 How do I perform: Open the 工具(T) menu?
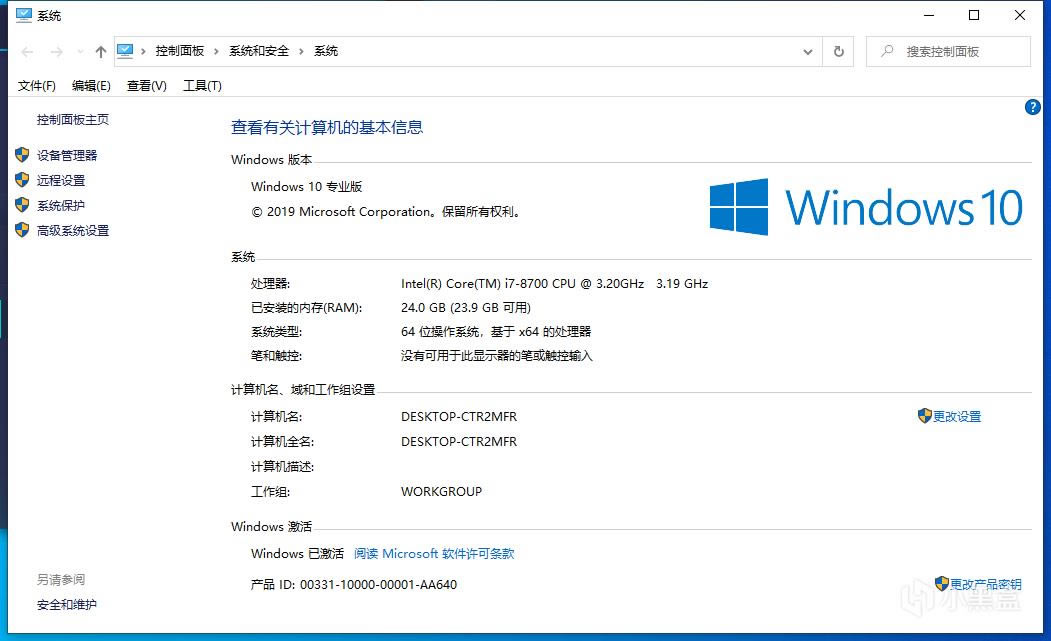coord(202,86)
